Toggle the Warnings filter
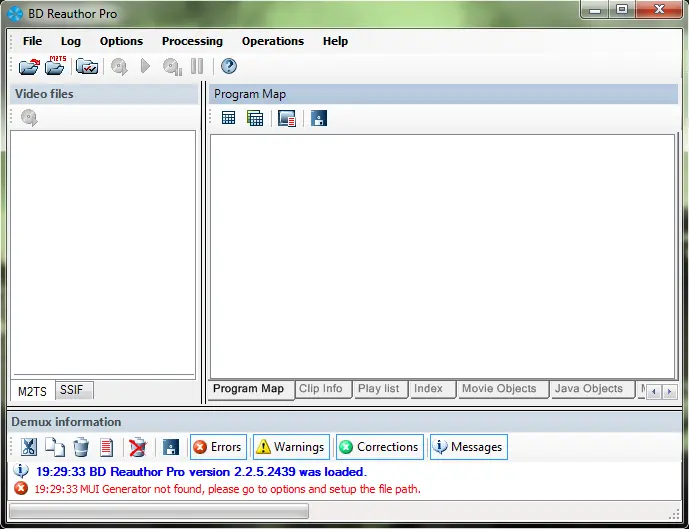The image size is (689, 529). [291, 447]
